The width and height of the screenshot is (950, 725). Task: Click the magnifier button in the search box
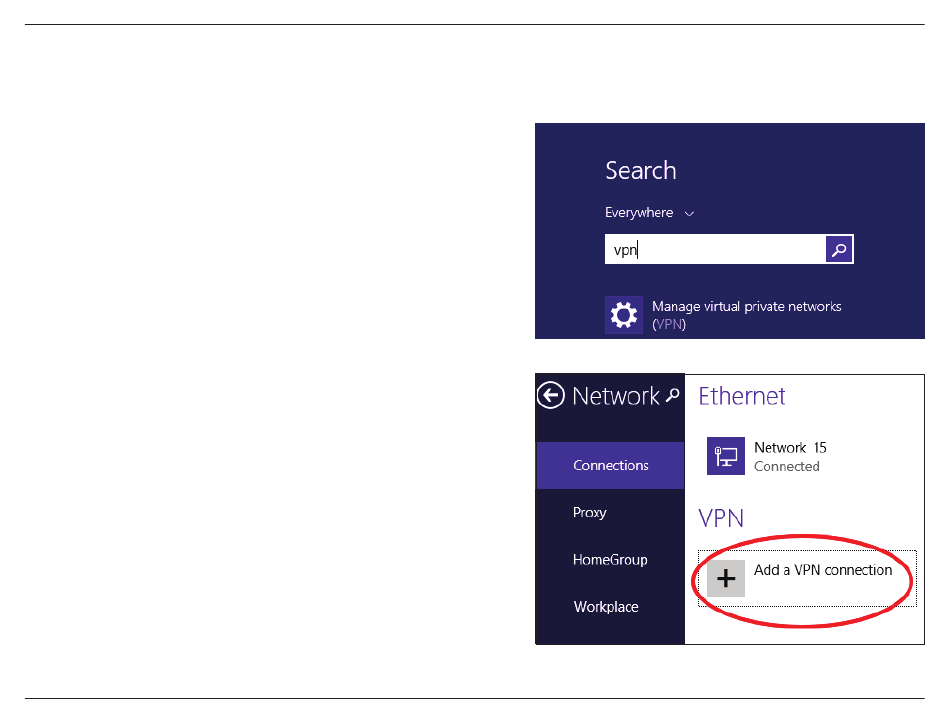[839, 250]
